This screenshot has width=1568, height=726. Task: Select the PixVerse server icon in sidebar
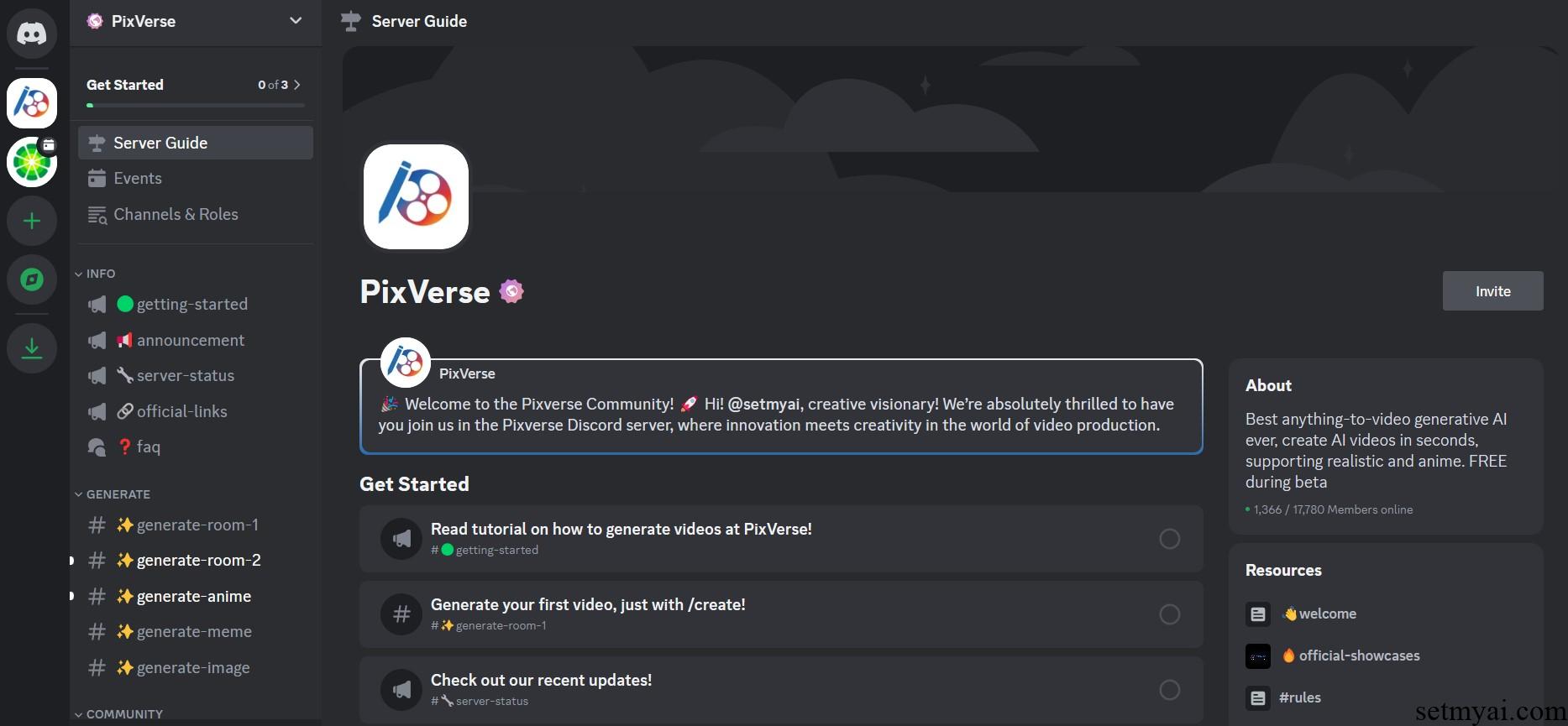32,103
